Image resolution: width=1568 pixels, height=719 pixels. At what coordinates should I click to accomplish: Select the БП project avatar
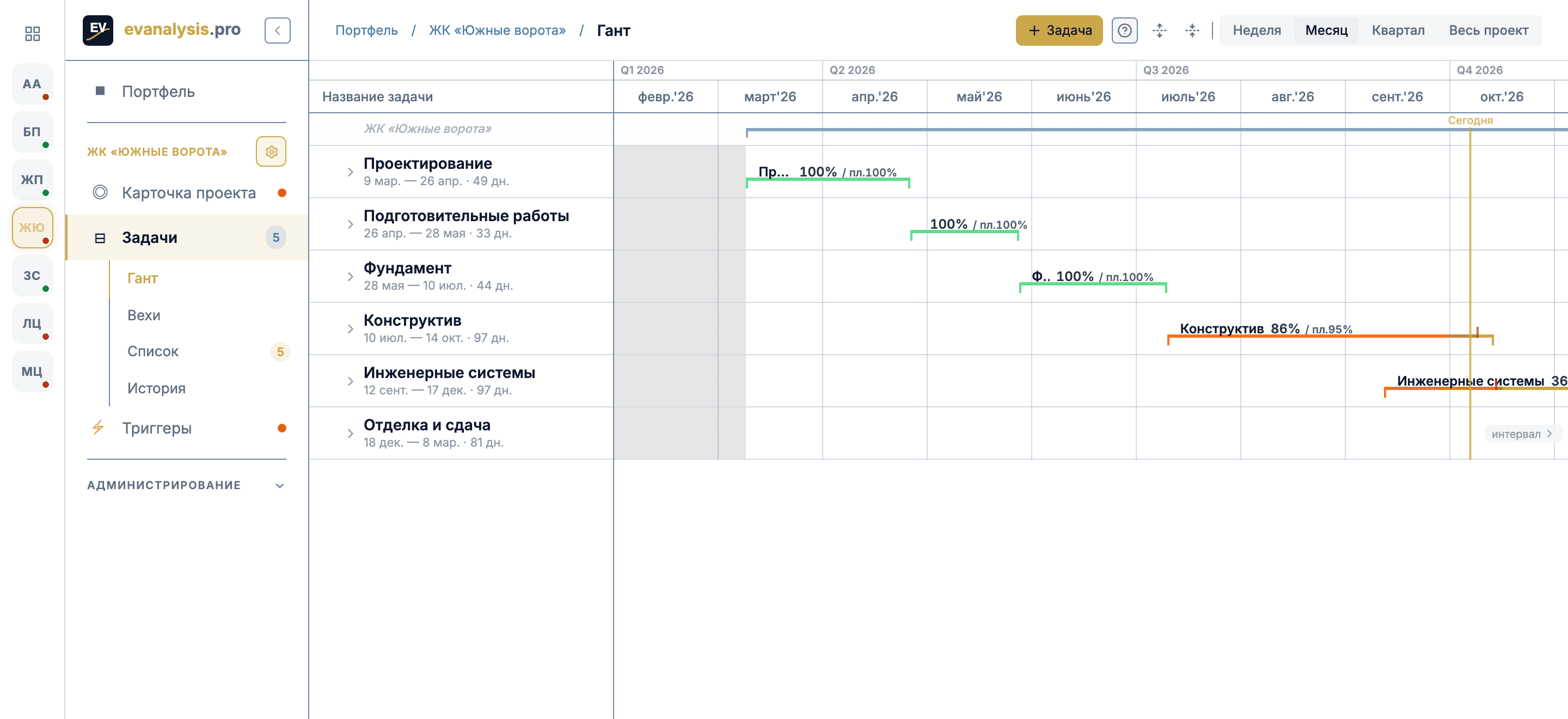pos(32,132)
